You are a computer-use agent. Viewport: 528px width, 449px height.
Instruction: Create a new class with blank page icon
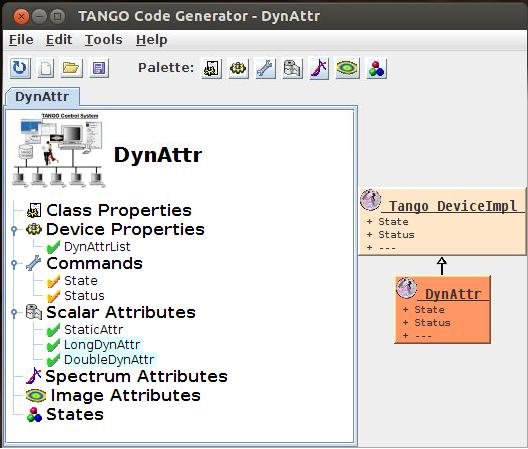pyautogui.click(x=46, y=68)
